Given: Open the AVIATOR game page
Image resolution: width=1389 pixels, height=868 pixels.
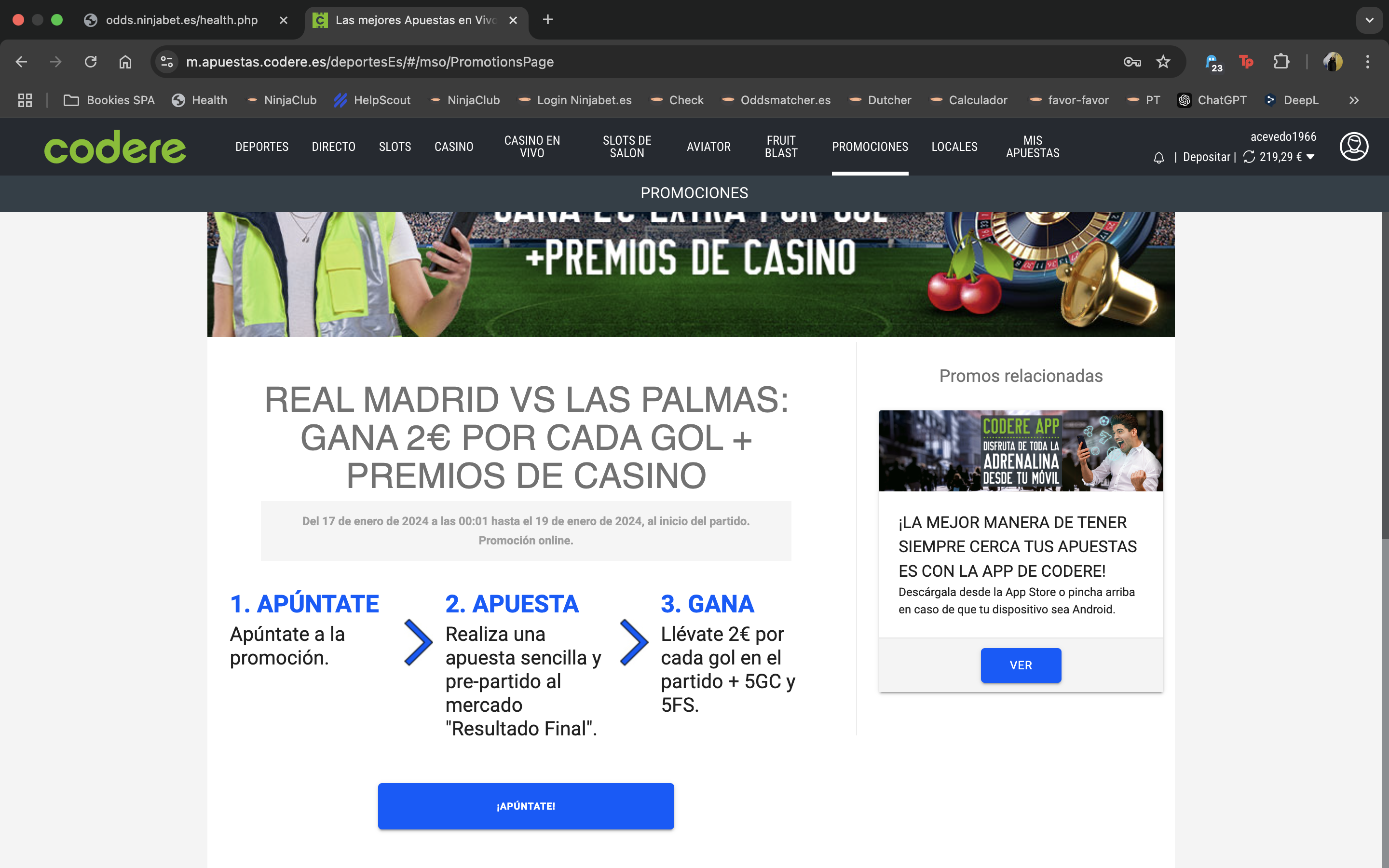Looking at the screenshot, I should click(x=708, y=147).
